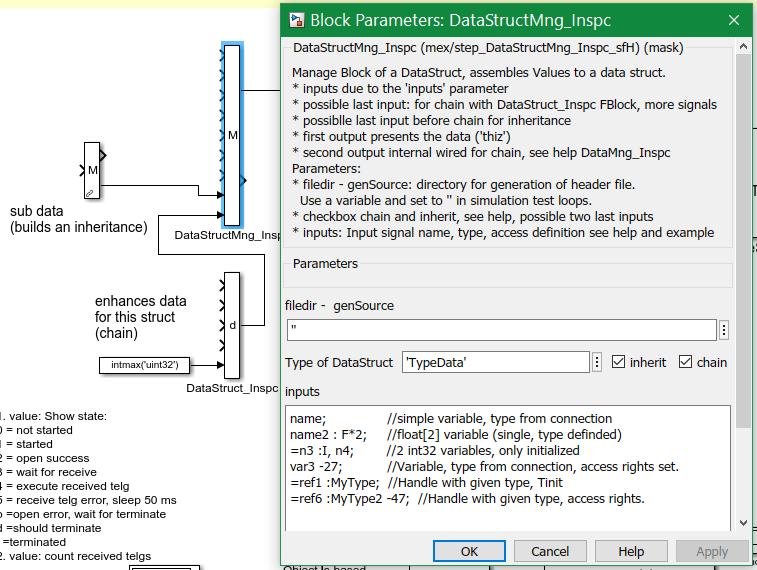Click 'value: count received telgs' text
The height and width of the screenshot is (570, 757).
click(x=80, y=556)
